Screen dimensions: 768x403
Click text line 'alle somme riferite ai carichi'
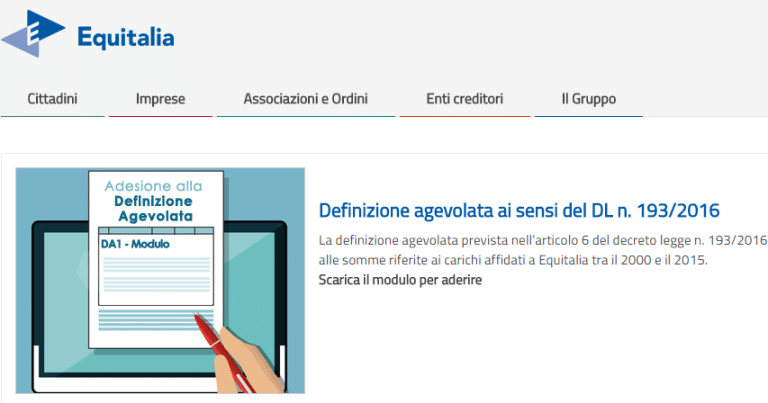[513, 260]
